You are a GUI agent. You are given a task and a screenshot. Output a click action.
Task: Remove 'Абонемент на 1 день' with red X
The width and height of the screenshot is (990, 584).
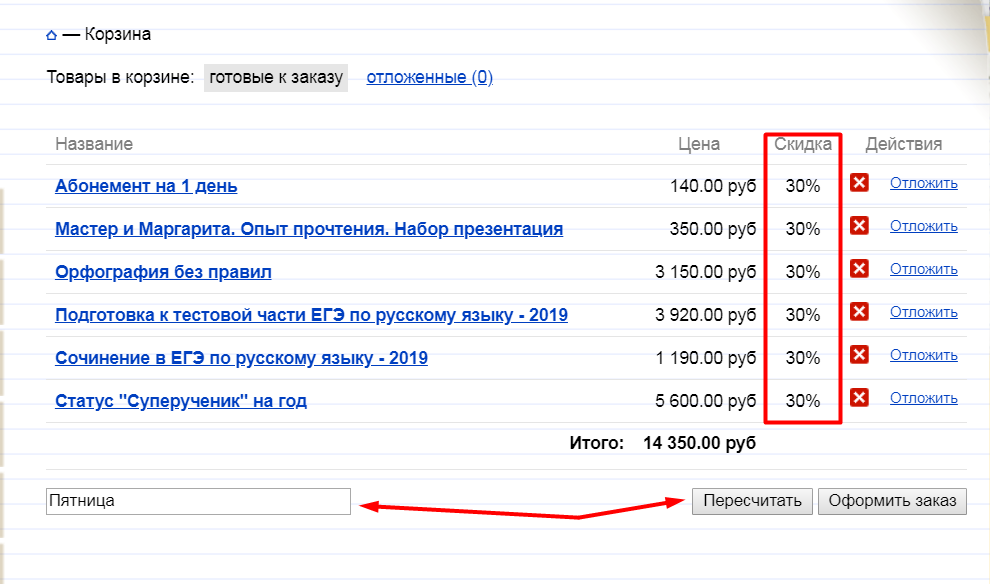pyautogui.click(x=859, y=183)
